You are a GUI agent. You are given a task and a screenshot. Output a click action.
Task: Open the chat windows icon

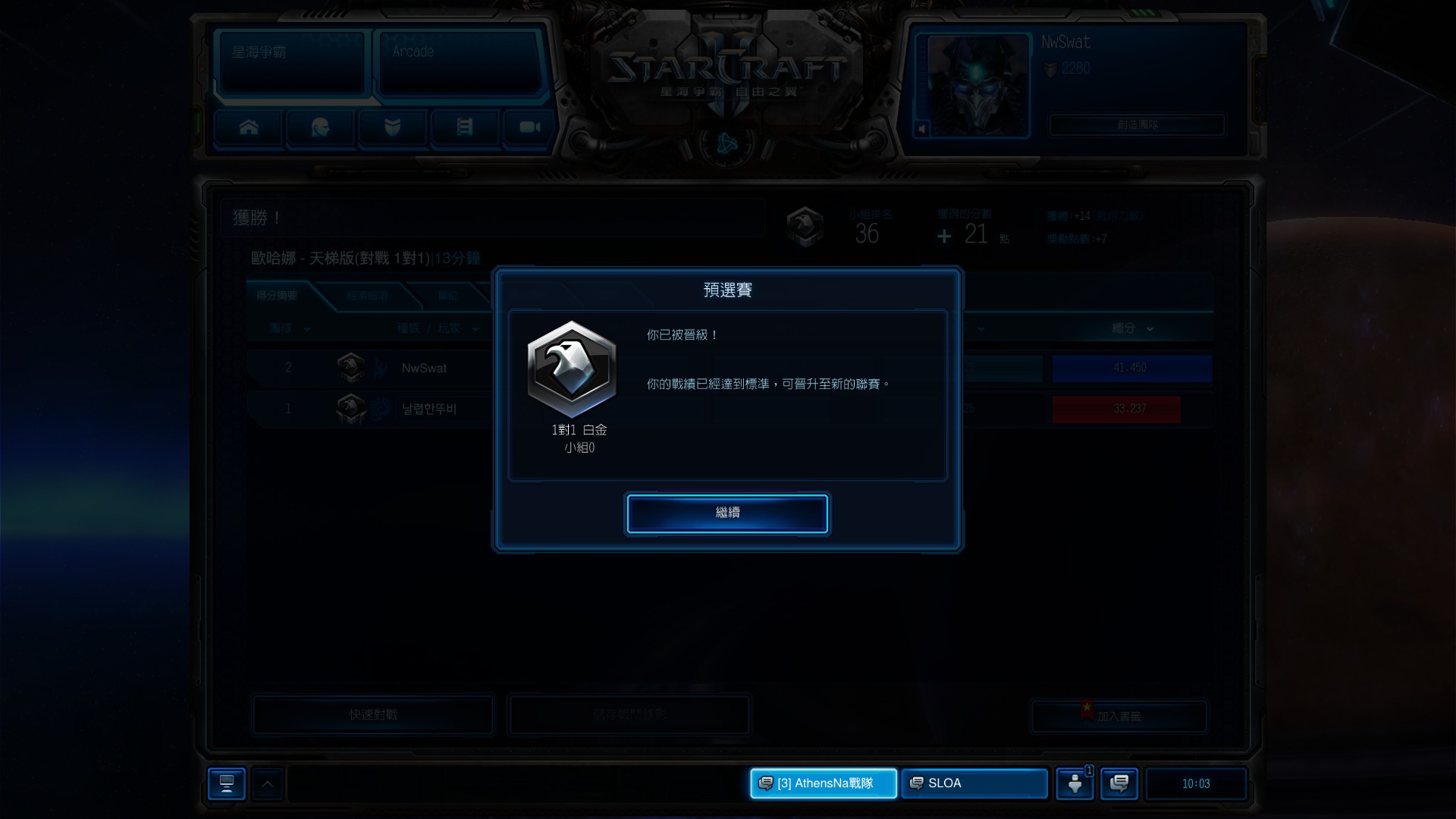1119,783
